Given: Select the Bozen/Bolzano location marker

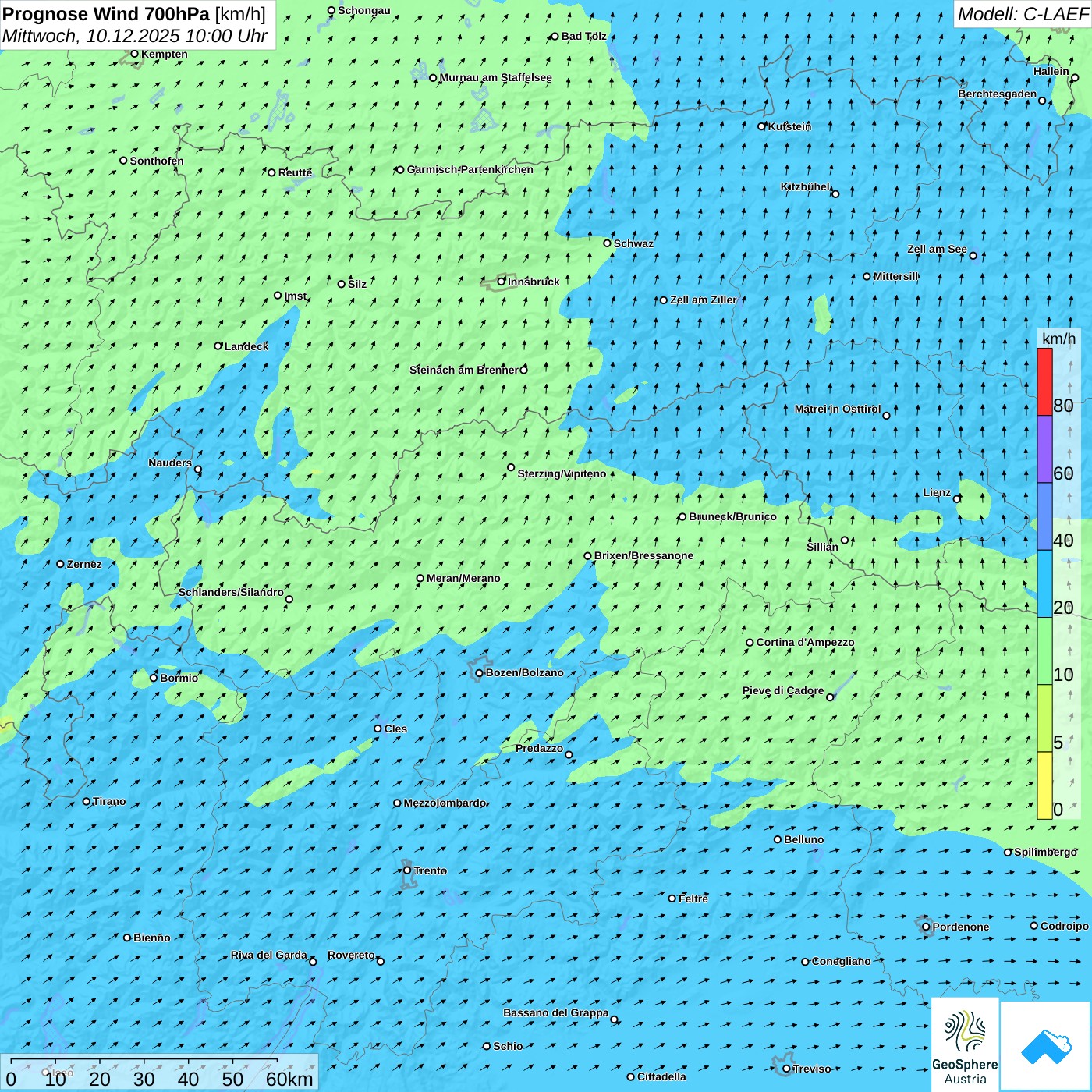Looking at the screenshot, I should 480,673.
